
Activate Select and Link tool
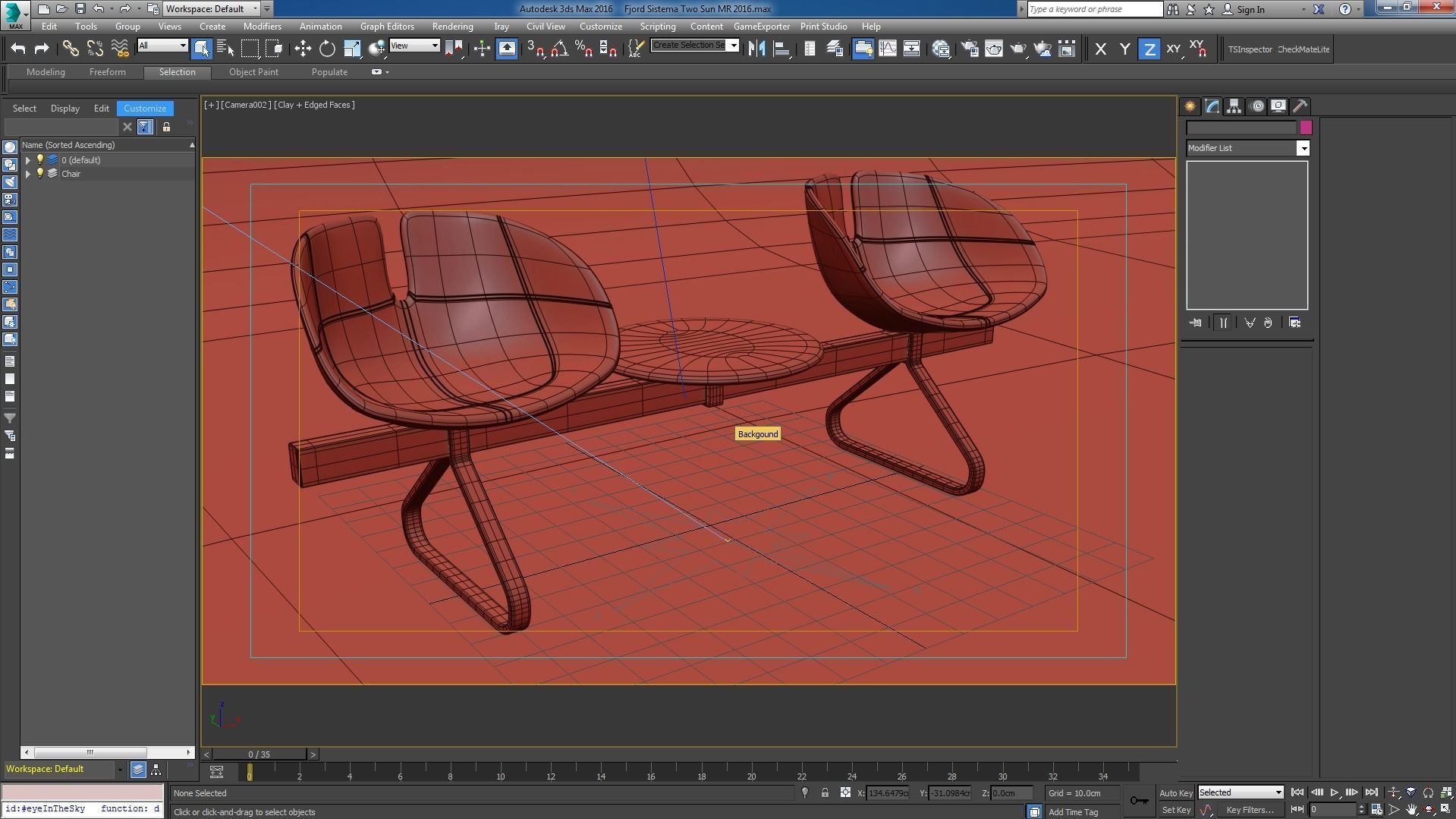pyautogui.click(x=71, y=49)
